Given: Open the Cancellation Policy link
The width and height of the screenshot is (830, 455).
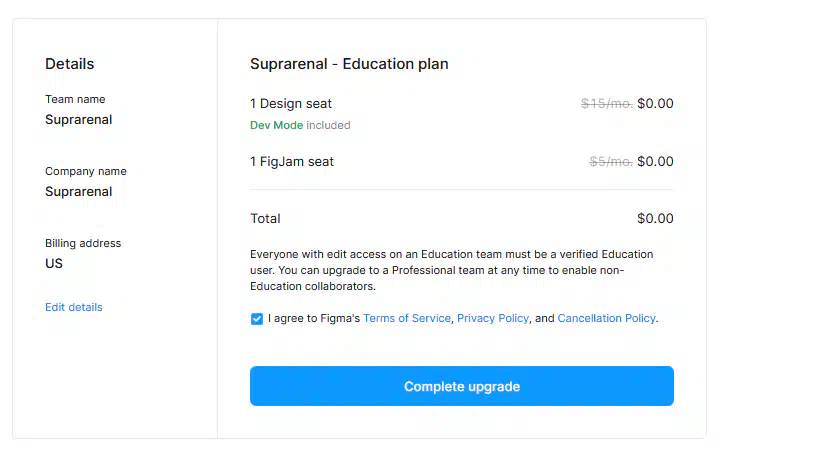Looking at the screenshot, I should coord(606,318).
